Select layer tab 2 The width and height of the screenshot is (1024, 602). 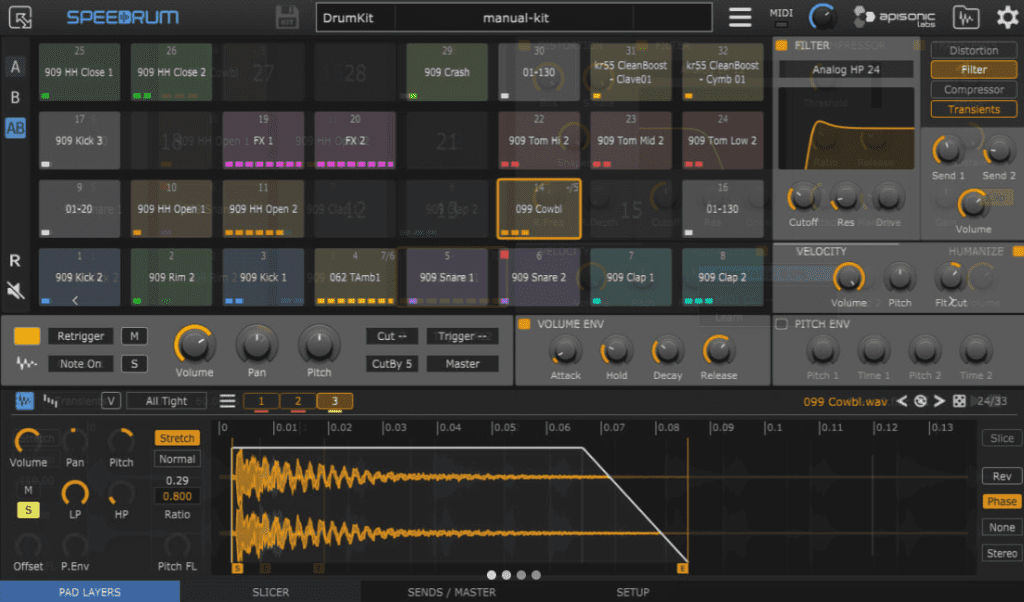299,400
